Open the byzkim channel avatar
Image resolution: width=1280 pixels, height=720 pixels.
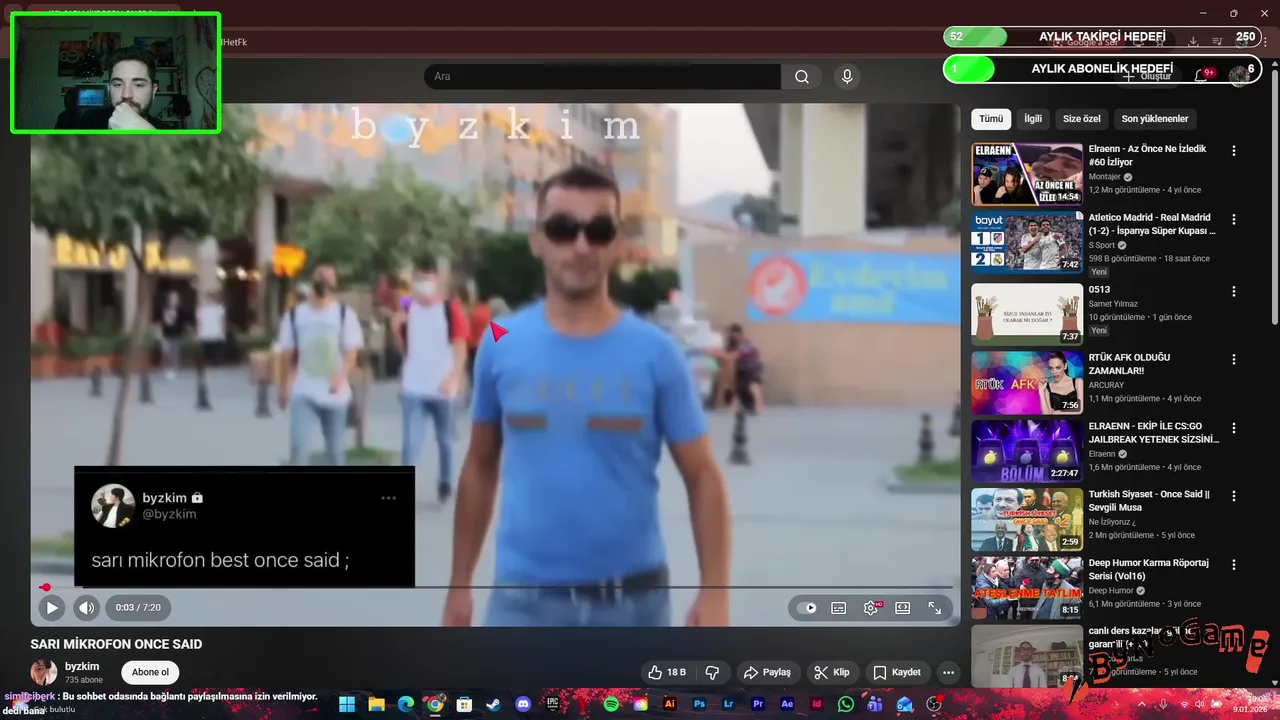(44, 672)
